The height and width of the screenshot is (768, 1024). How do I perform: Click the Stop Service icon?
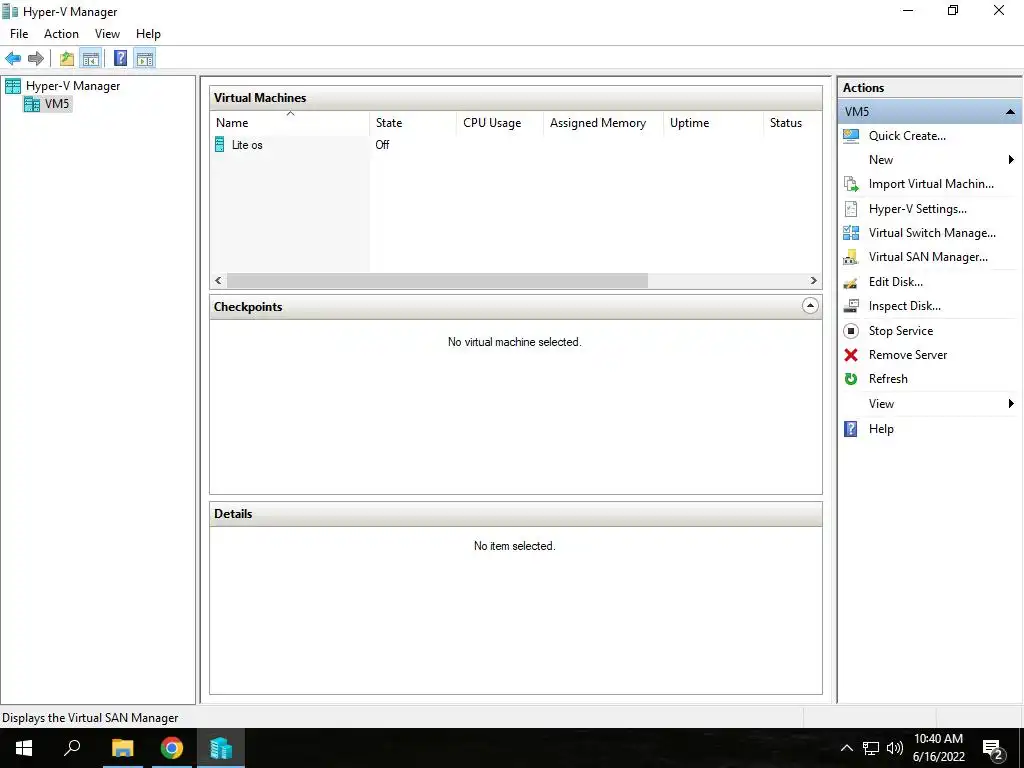click(851, 331)
